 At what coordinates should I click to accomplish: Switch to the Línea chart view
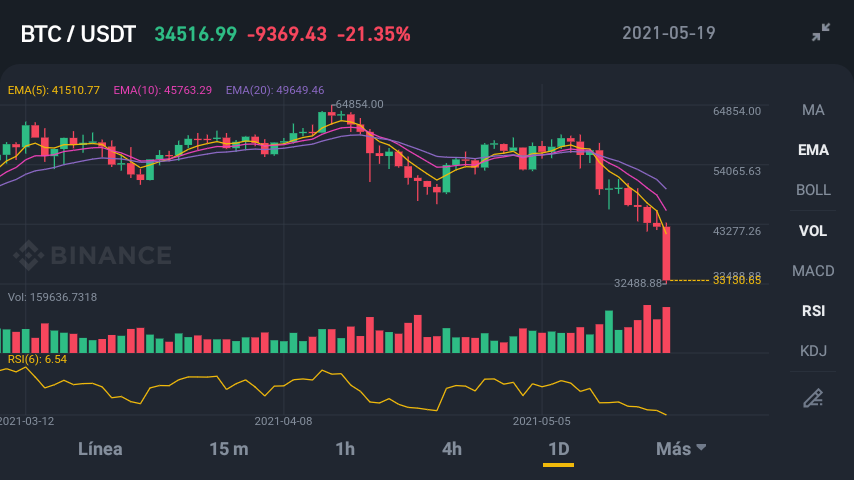100,448
